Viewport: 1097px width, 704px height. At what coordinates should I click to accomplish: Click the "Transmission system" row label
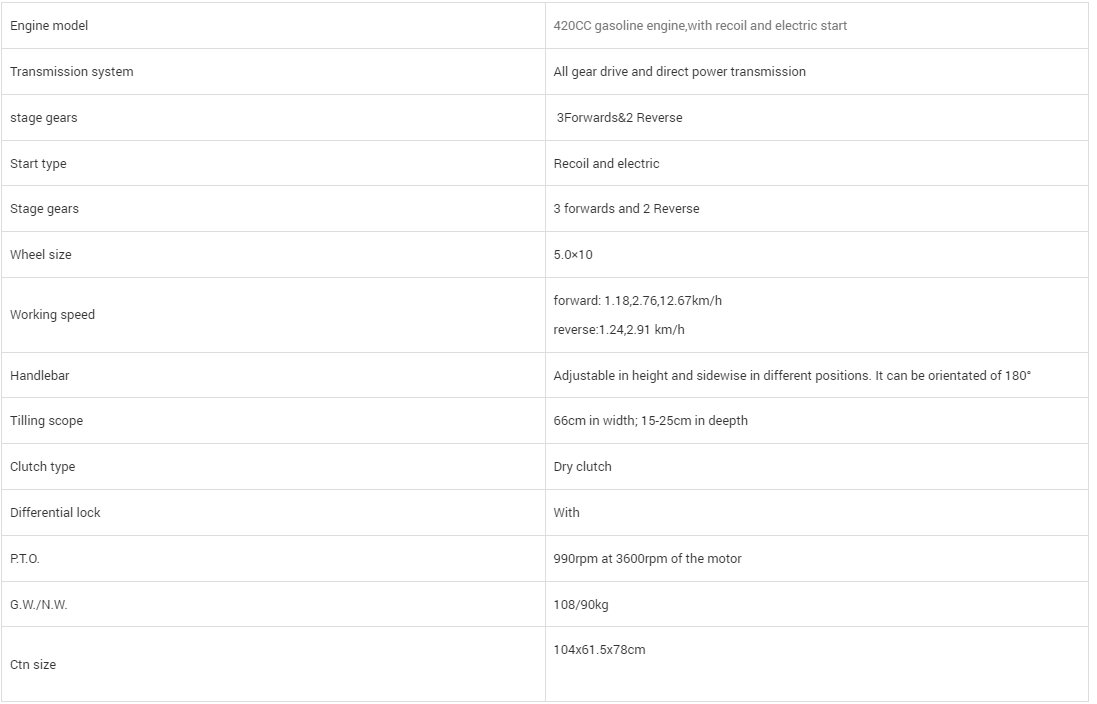71,72
